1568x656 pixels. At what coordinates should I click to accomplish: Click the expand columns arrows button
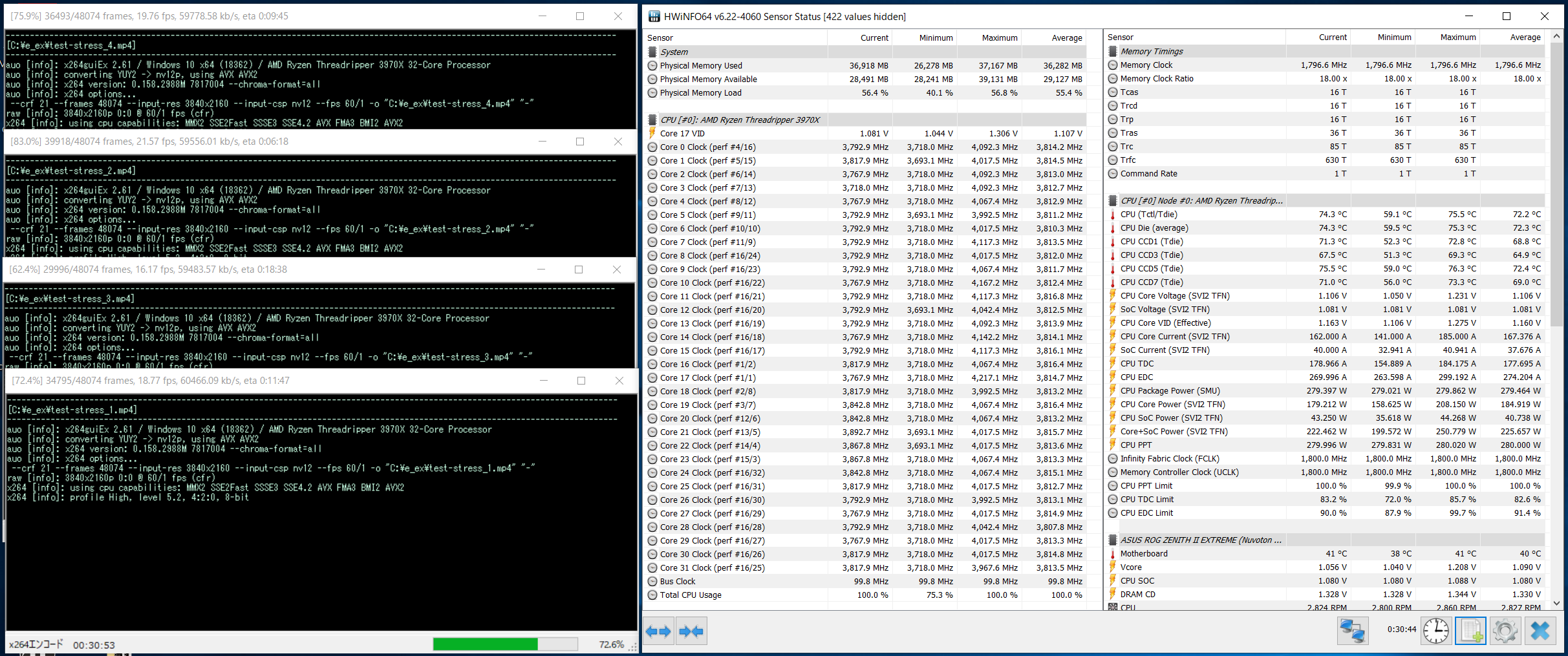[x=658, y=631]
